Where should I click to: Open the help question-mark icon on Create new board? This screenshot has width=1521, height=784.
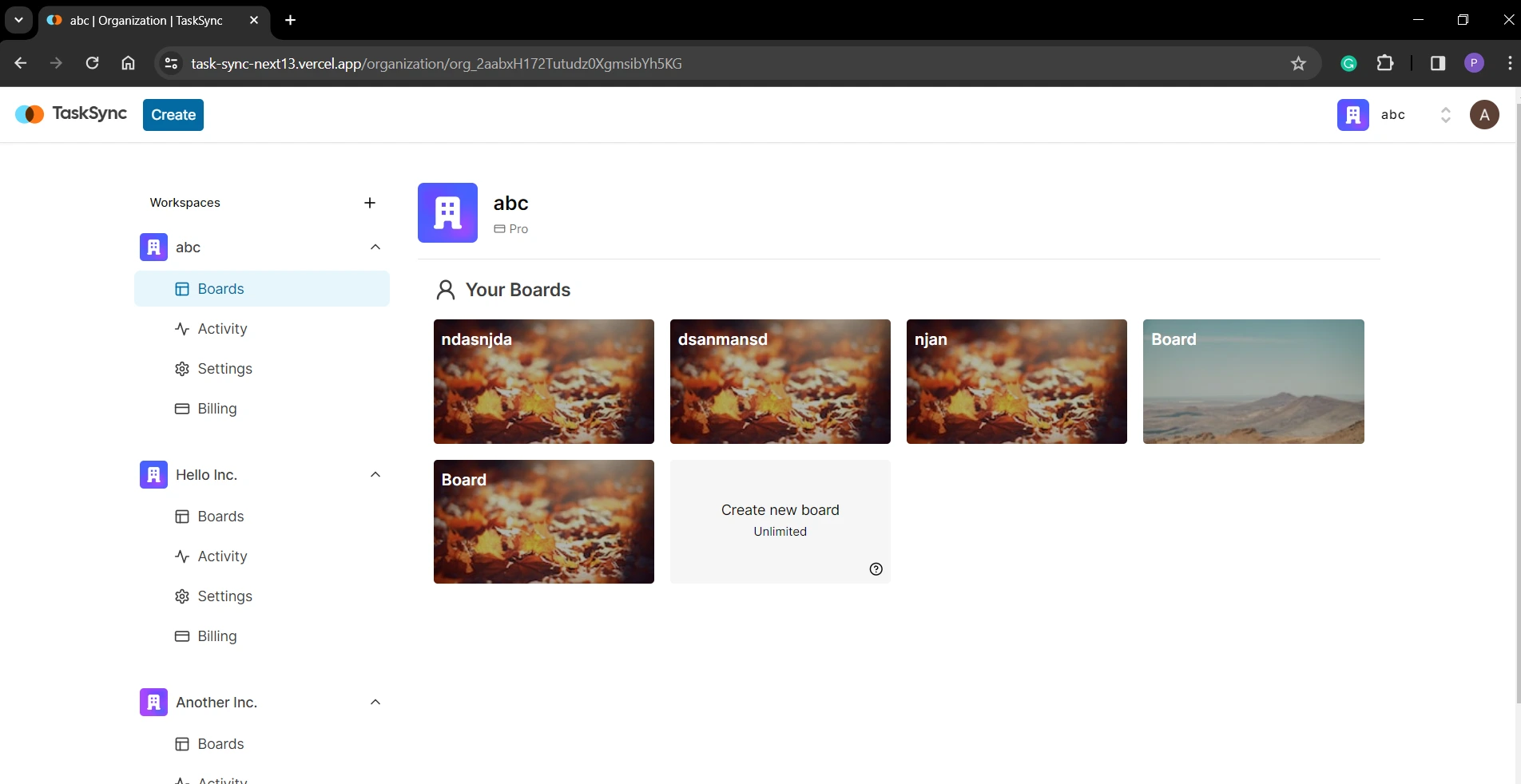point(875,569)
